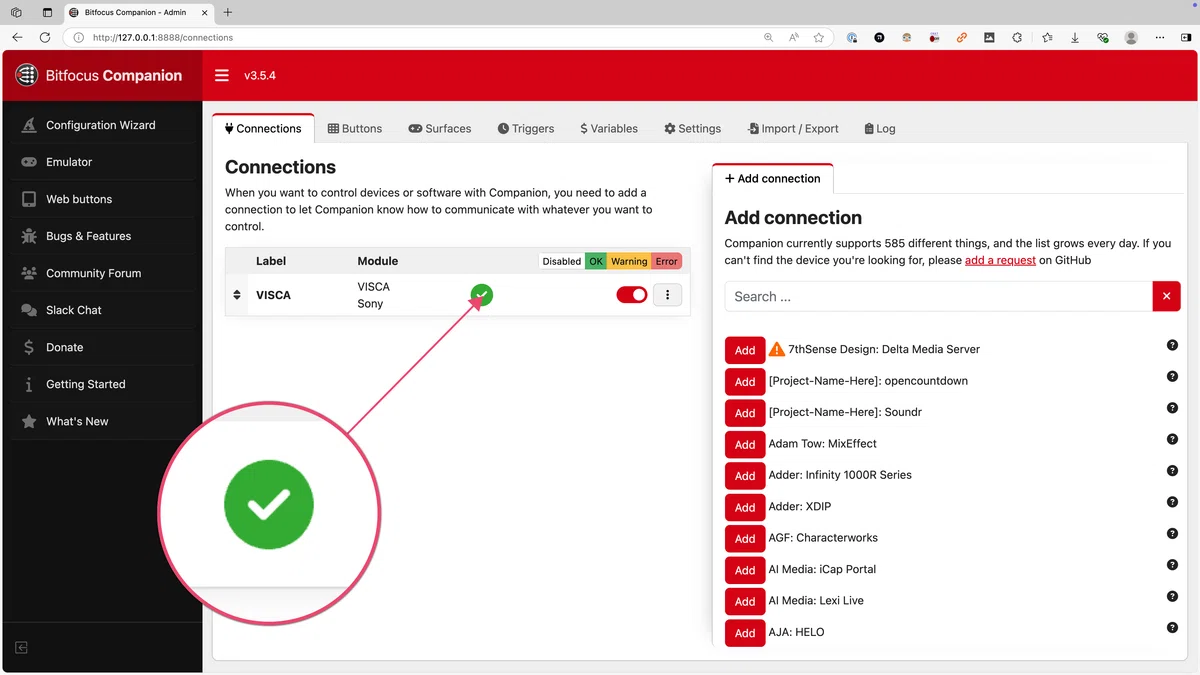Open help for [Project-Name-Here]: Soundr

[x=1172, y=408]
